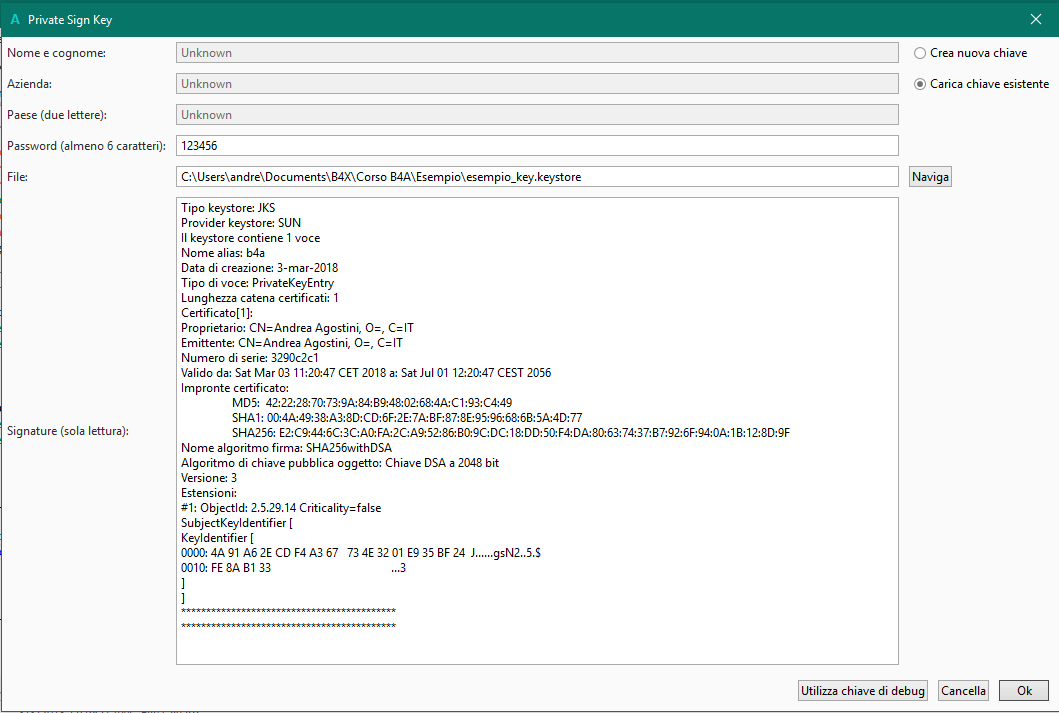The height and width of the screenshot is (713, 1059).
Task: Click the B4A app icon in title bar
Action: (15, 20)
